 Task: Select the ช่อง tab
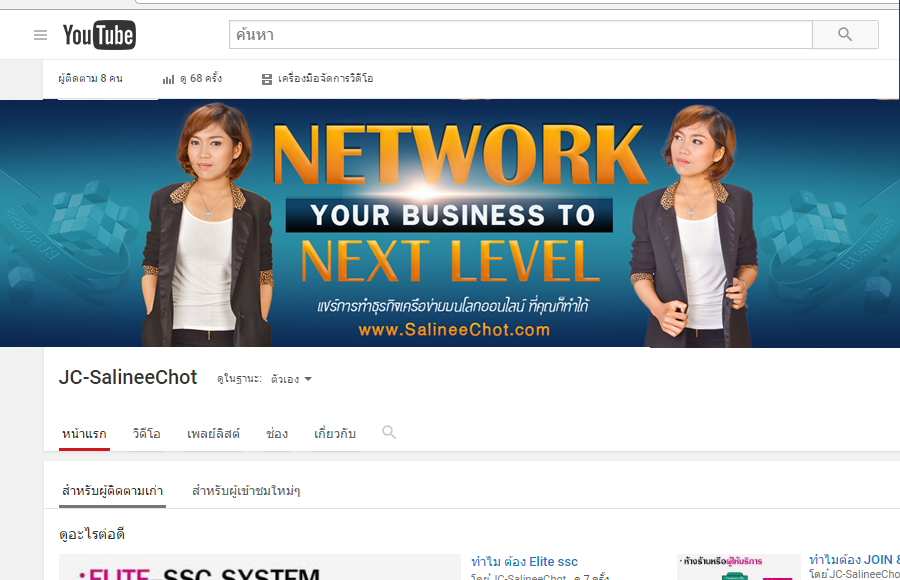click(277, 434)
